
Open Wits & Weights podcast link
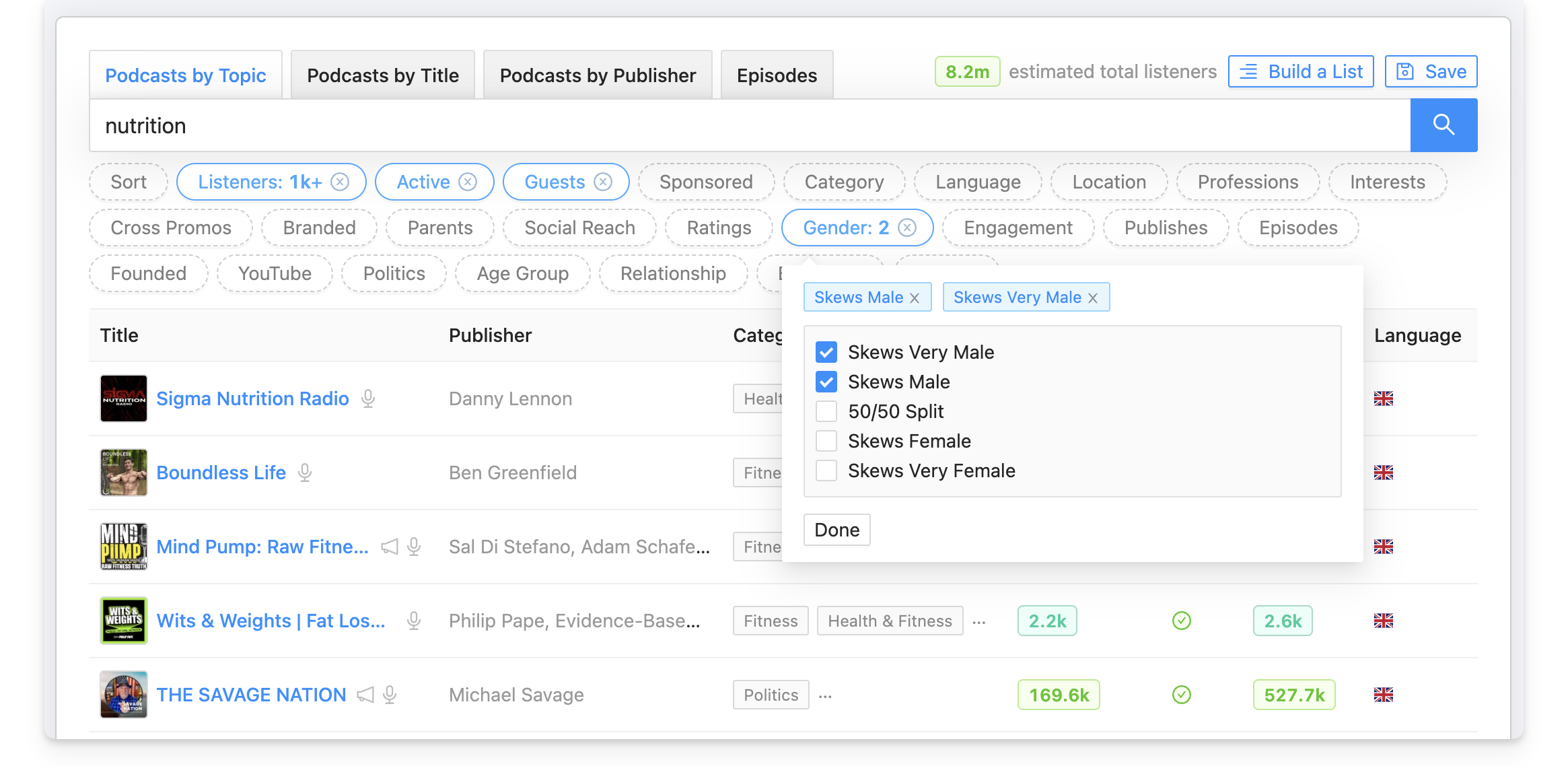[x=271, y=621]
